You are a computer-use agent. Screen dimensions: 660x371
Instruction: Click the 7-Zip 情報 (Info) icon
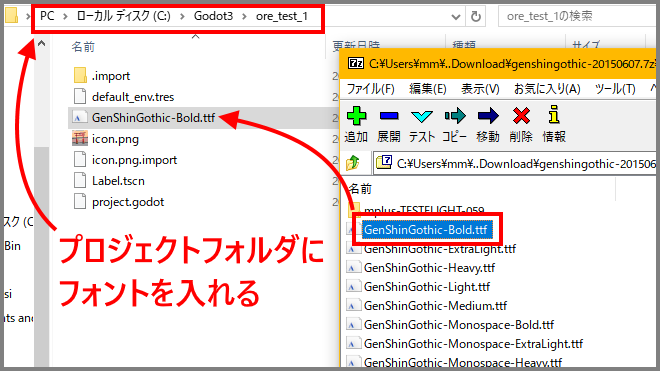554,115
